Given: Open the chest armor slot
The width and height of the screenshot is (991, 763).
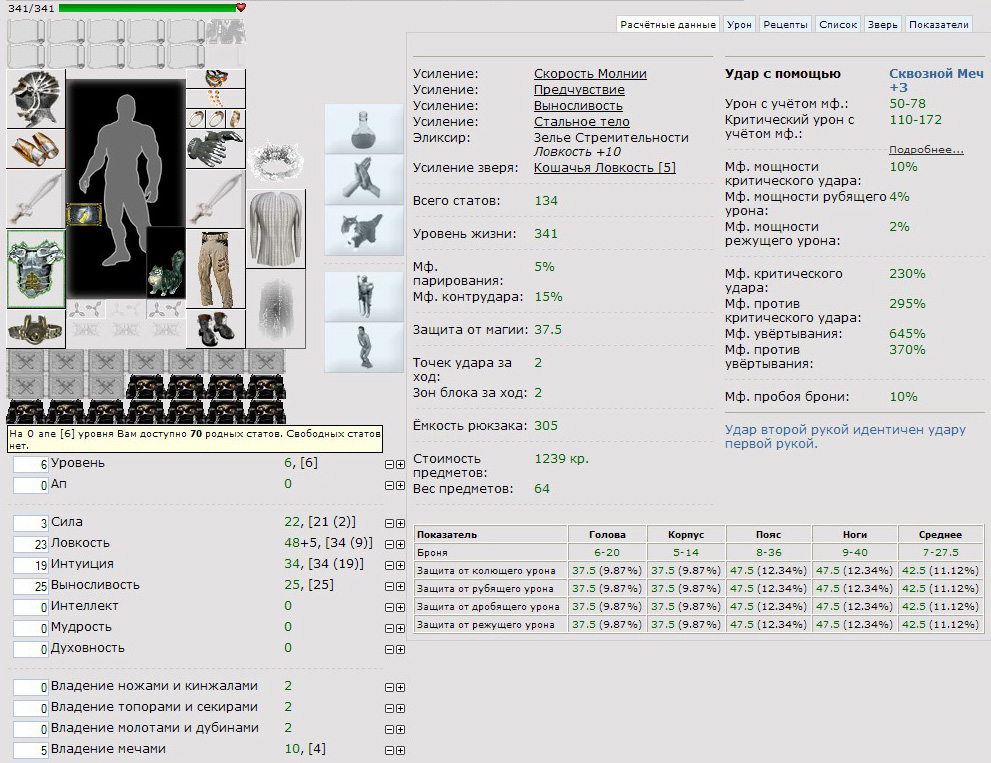Looking at the screenshot, I should pyautogui.click(x=36, y=269).
